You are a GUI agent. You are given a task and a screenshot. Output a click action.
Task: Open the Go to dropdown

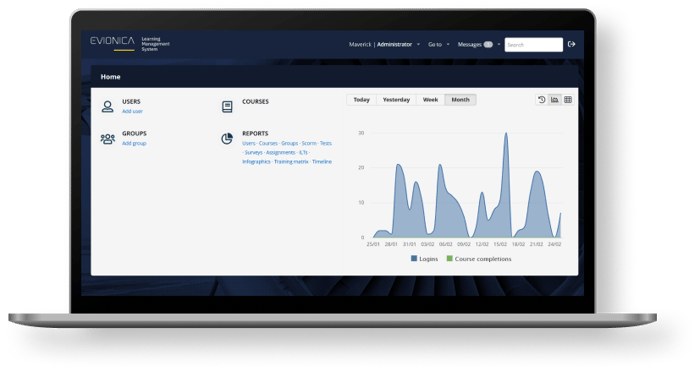coord(438,44)
